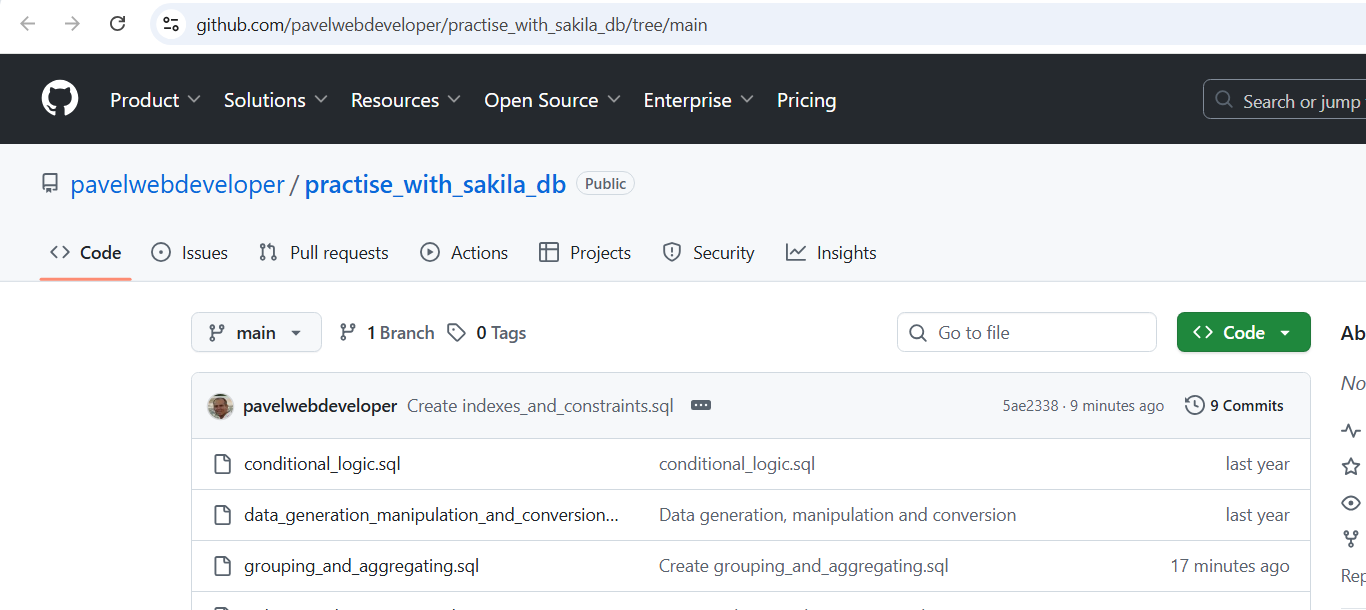Screen dimensions: 1366x610
Task: Click file icon next to grouping_and_aggregating.sql
Action: coord(223,566)
